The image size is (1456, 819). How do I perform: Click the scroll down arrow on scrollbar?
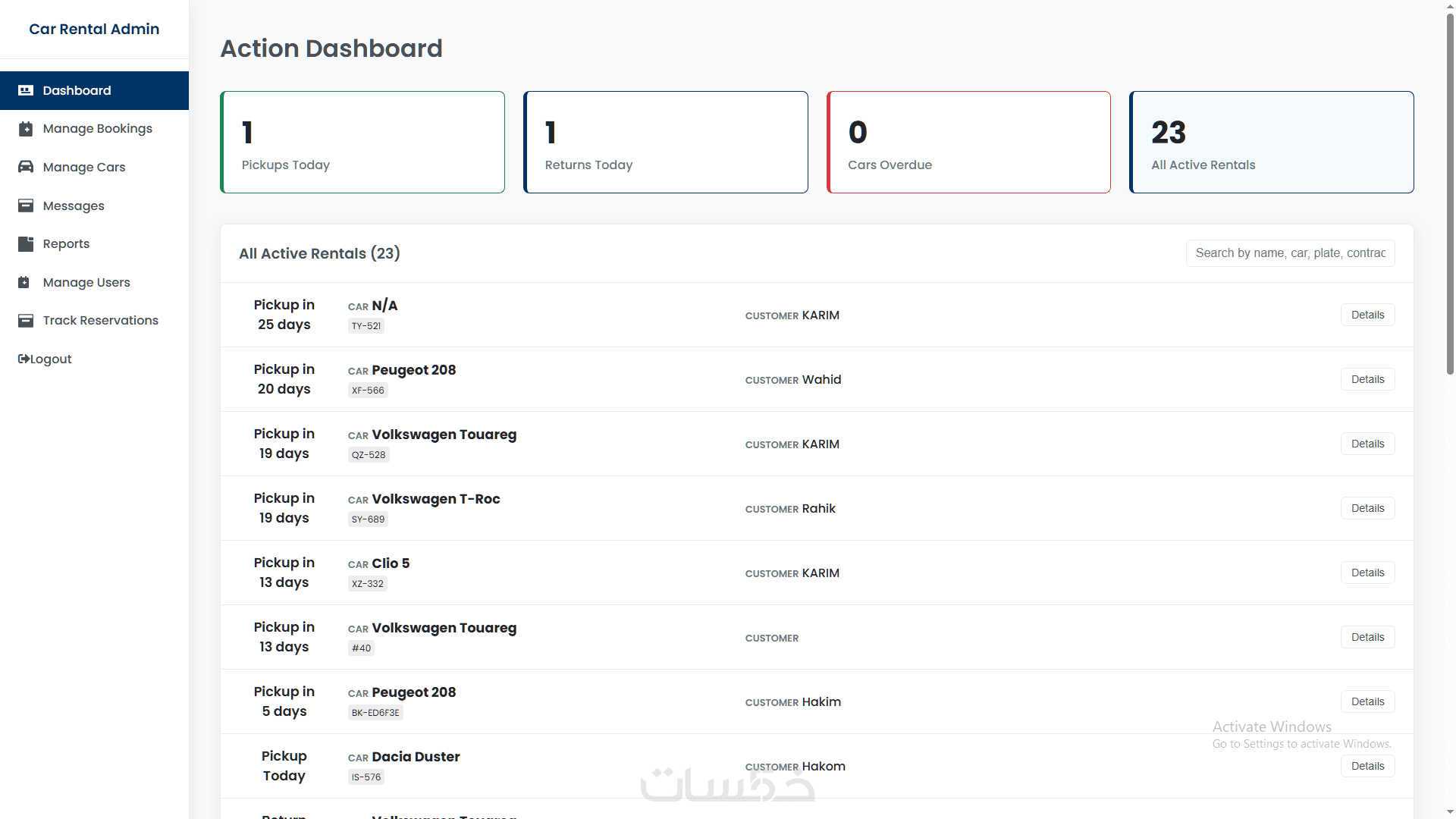tap(1450, 812)
